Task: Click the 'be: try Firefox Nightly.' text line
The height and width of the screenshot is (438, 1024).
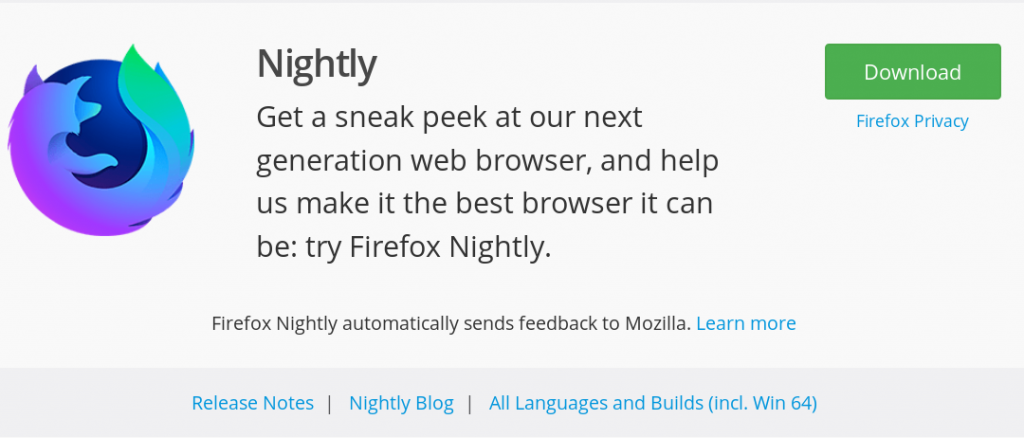Action: [404, 247]
